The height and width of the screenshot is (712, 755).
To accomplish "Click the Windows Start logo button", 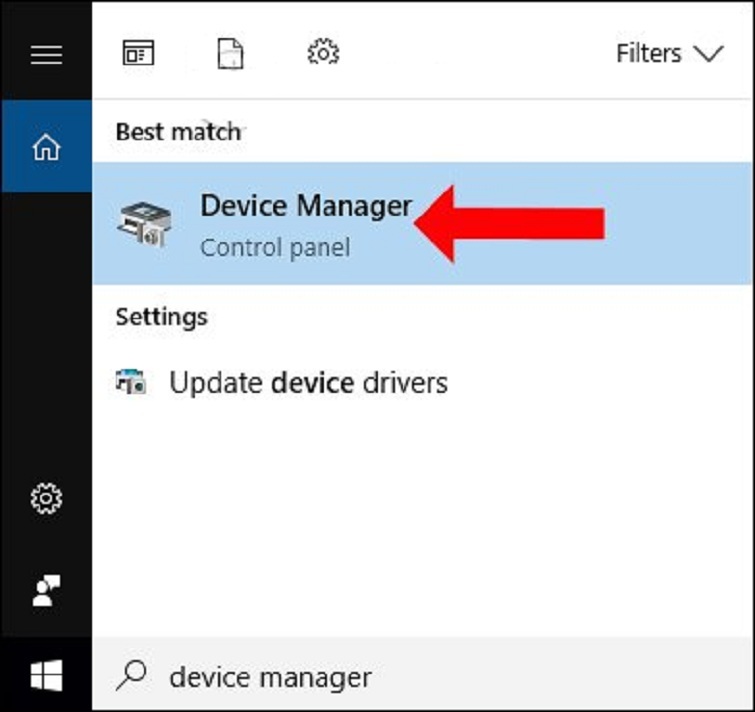I will (x=46, y=677).
